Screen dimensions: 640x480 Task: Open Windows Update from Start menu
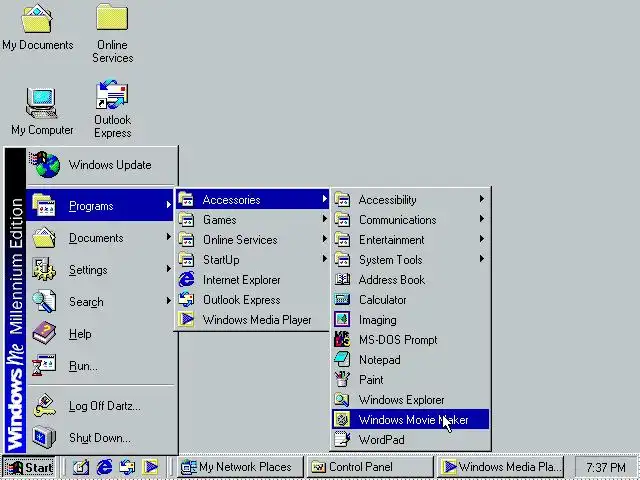coord(101,165)
